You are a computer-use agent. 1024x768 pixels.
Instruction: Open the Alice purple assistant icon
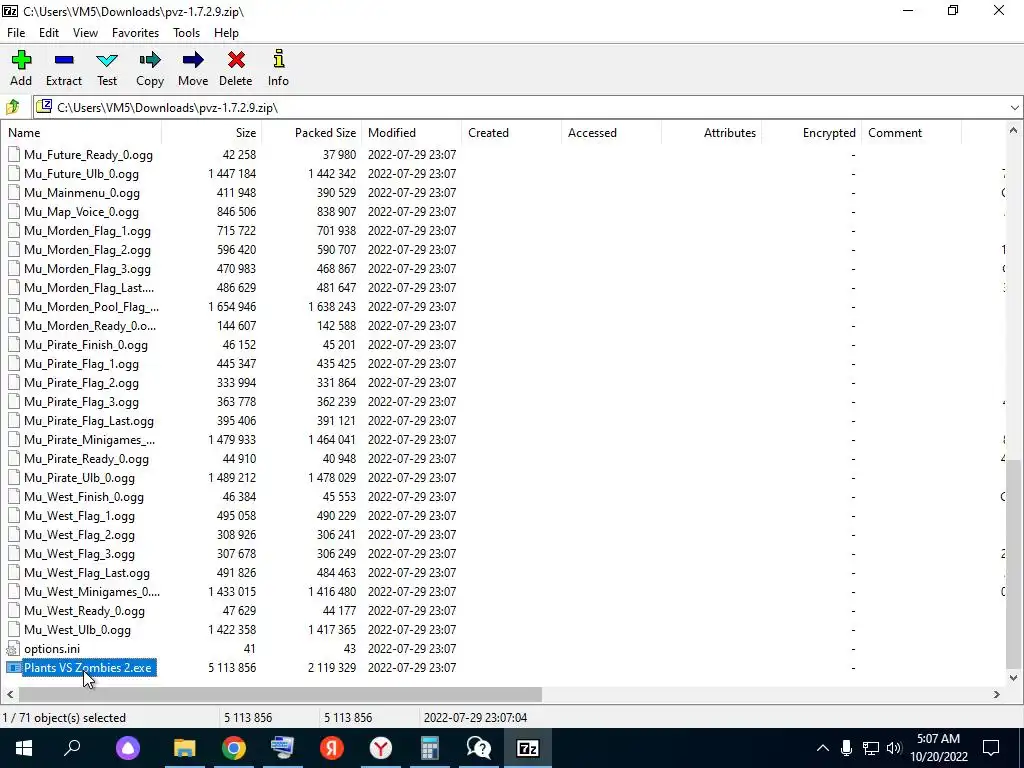point(128,748)
